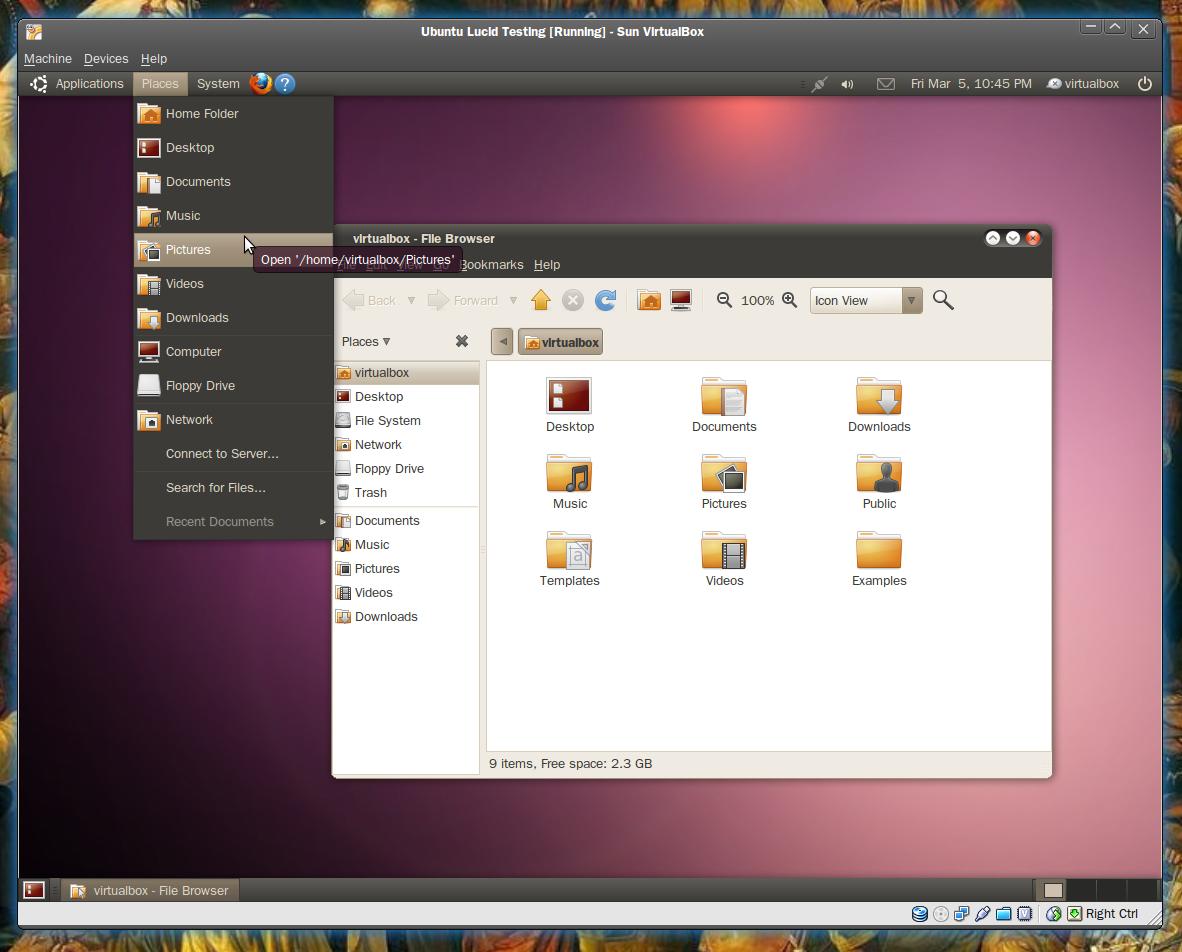Zoom in using the plus magnifier
Image resolution: width=1182 pixels, height=952 pixels.
point(789,300)
